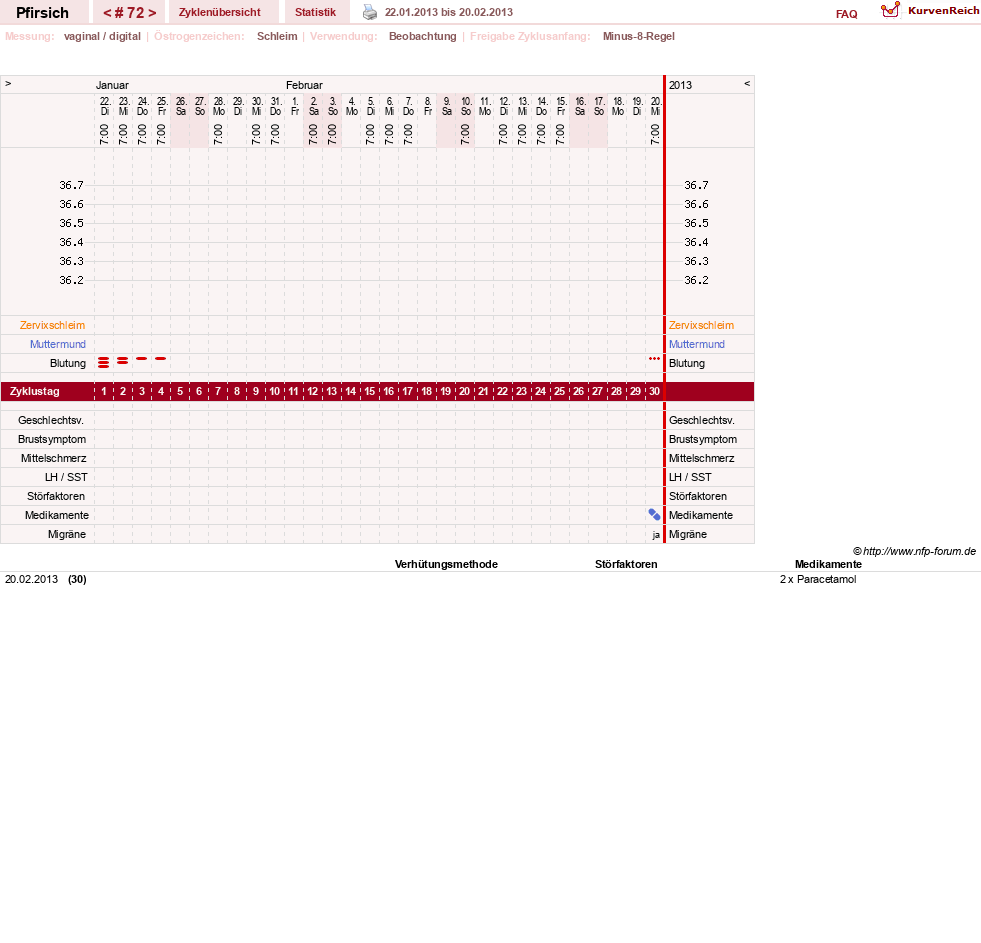This screenshot has height=943, width=981.
Task: Click date header 10. So
Action: point(465,106)
